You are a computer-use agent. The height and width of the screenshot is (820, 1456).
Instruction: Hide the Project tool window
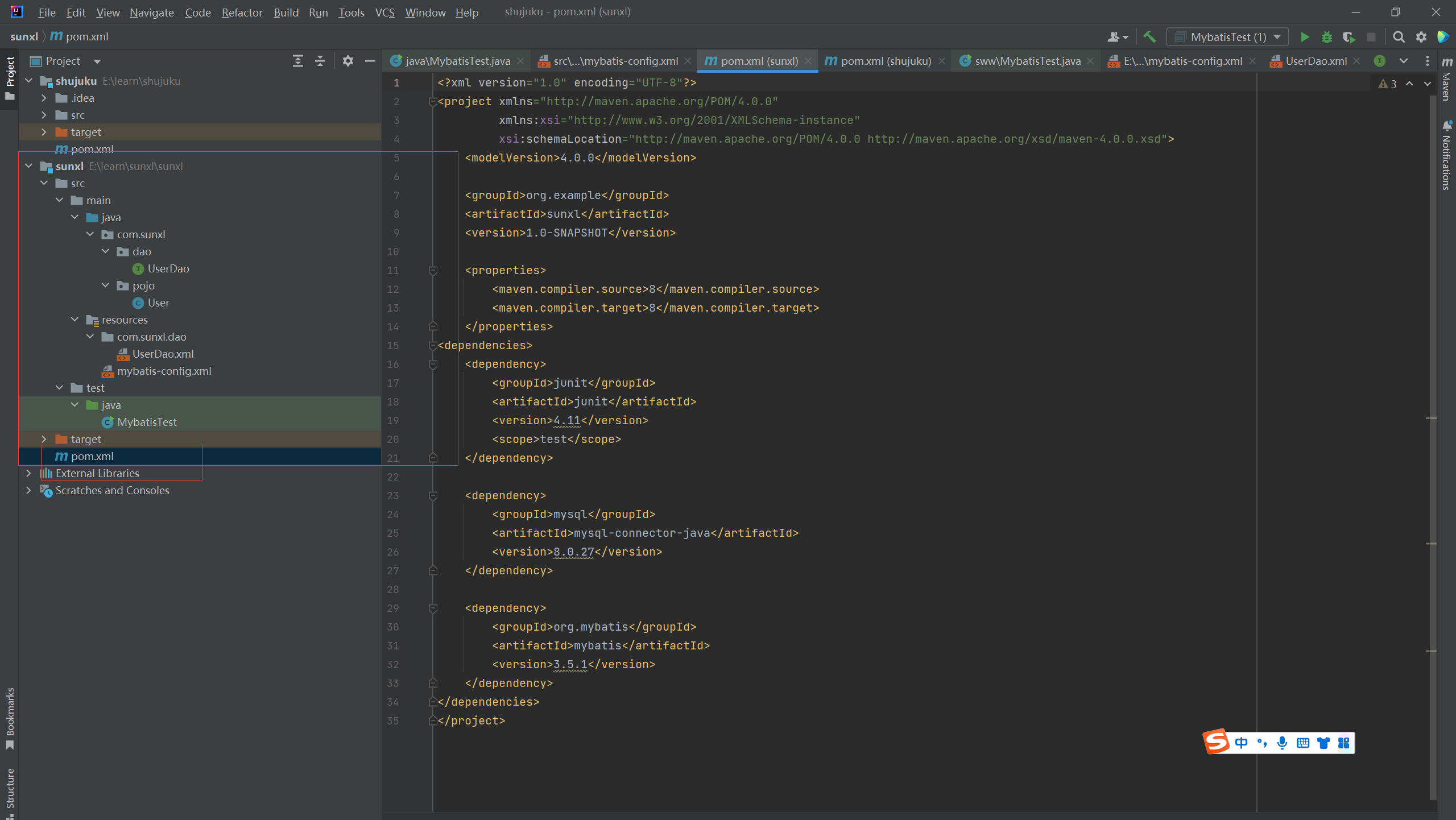[370, 61]
